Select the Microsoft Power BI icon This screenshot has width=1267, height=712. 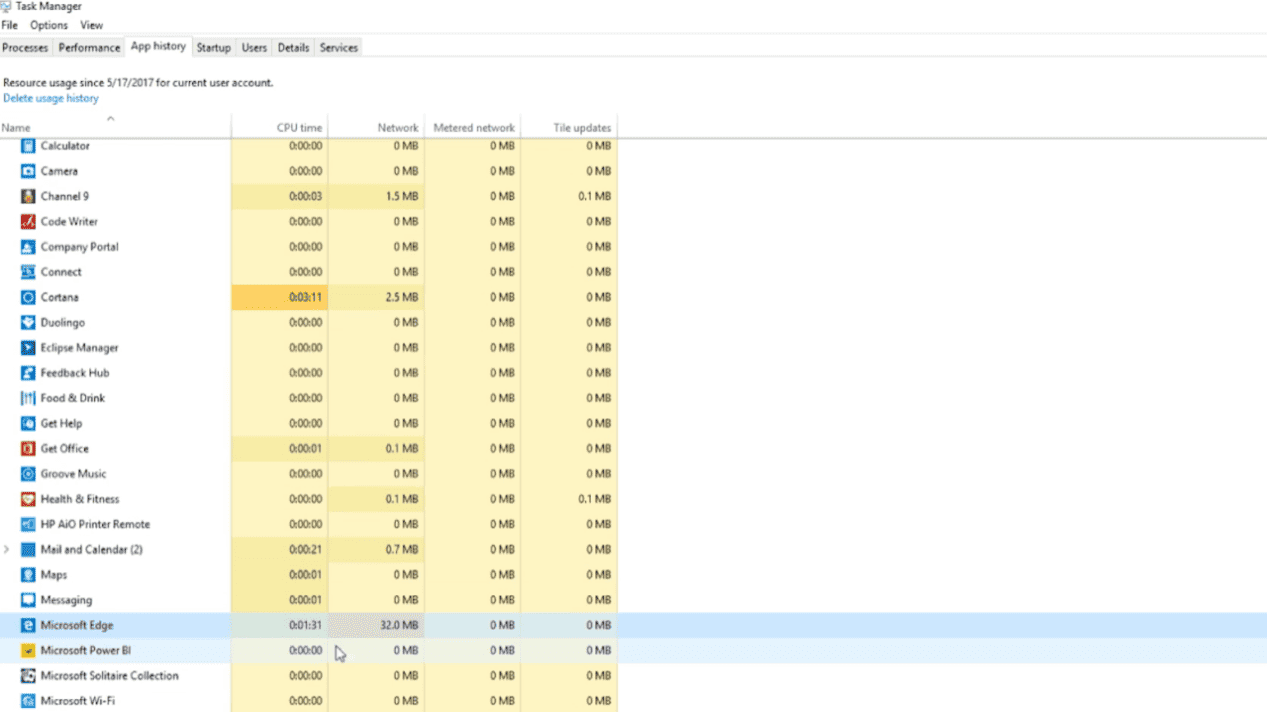click(x=28, y=650)
